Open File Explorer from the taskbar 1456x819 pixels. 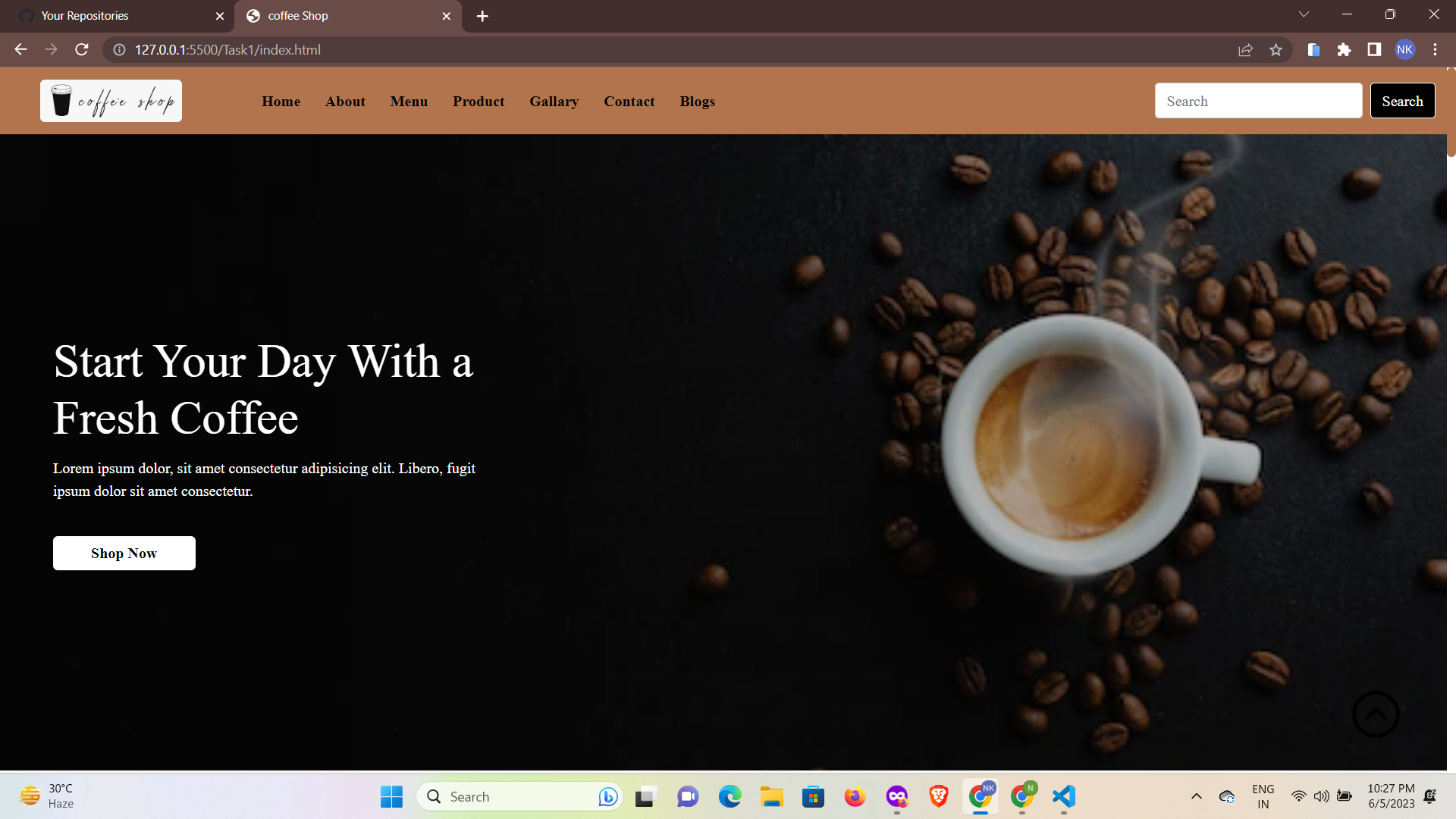coord(771,797)
